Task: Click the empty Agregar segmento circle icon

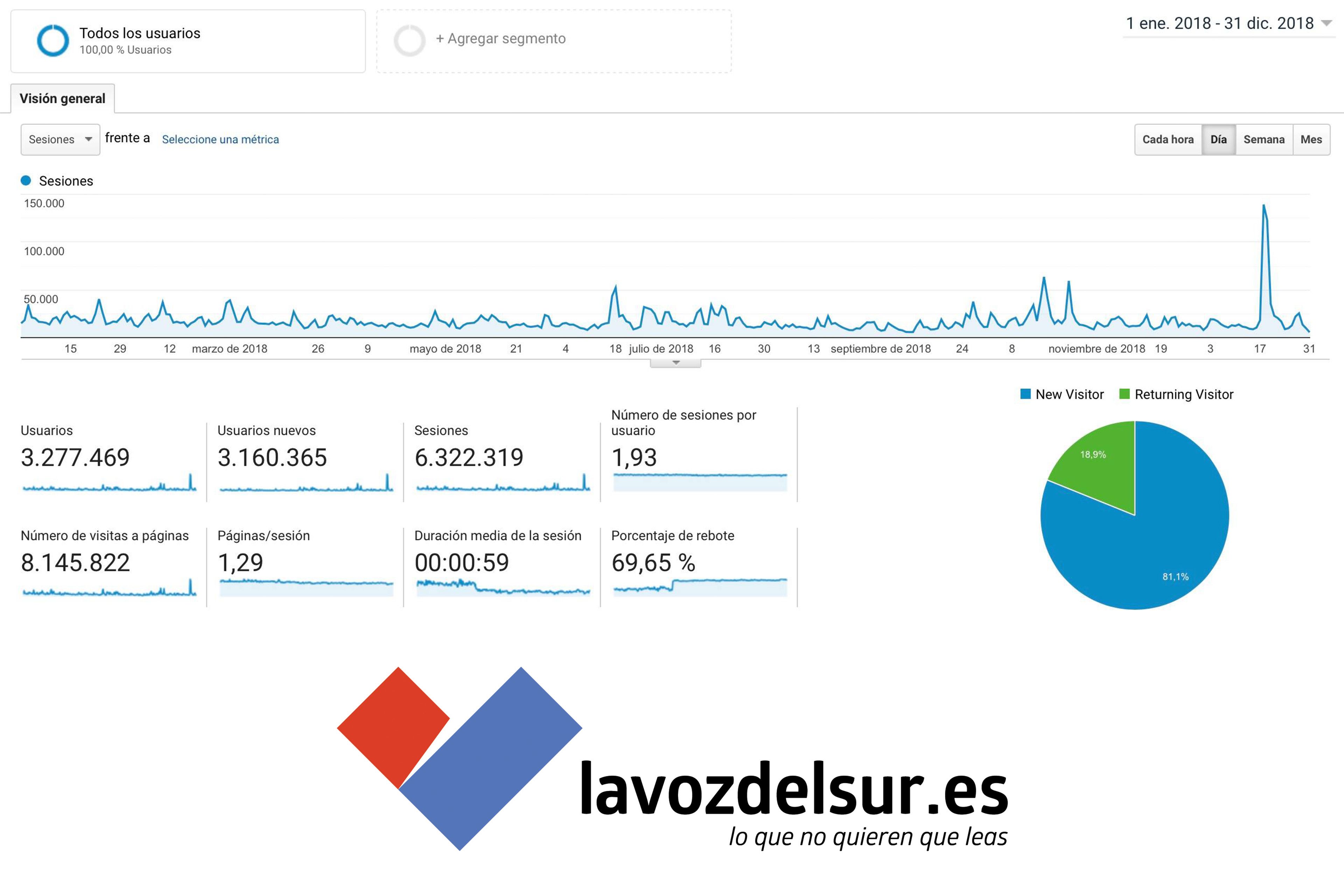Action: click(x=409, y=41)
